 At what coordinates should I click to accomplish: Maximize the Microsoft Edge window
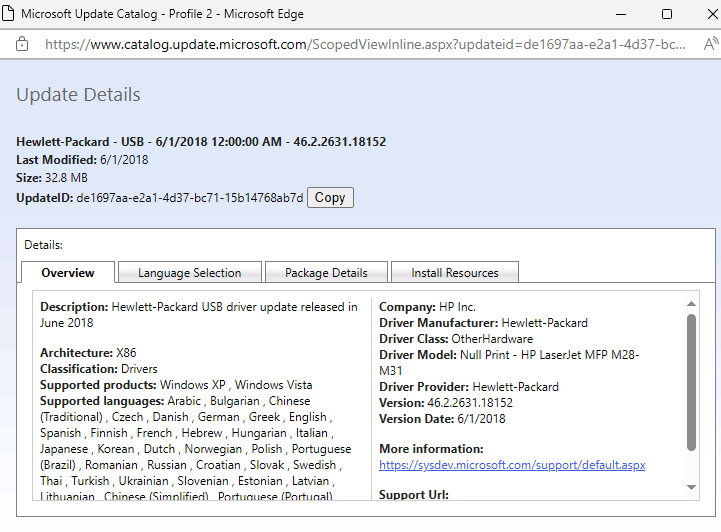coord(666,14)
